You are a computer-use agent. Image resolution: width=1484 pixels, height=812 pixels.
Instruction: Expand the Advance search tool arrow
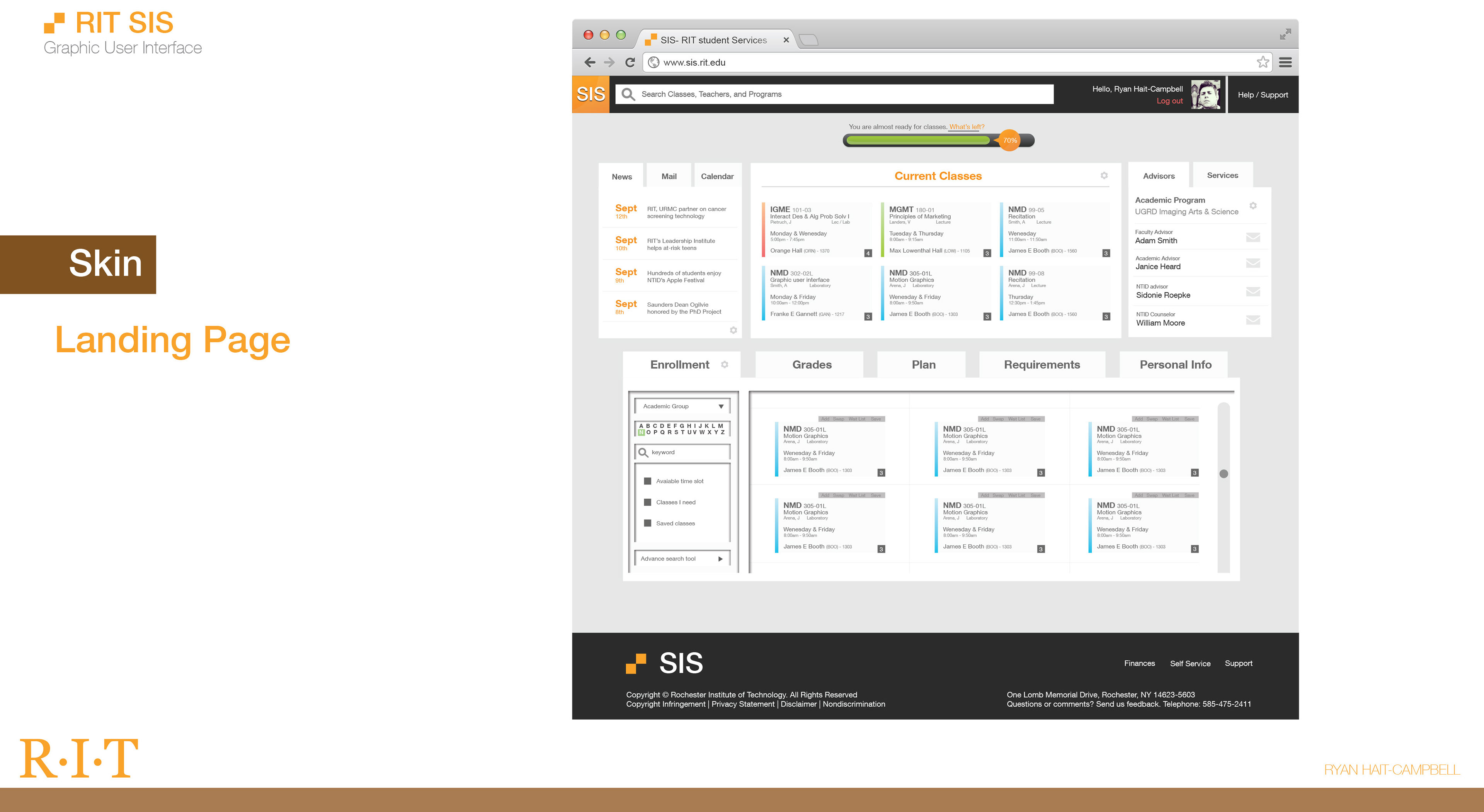720,559
